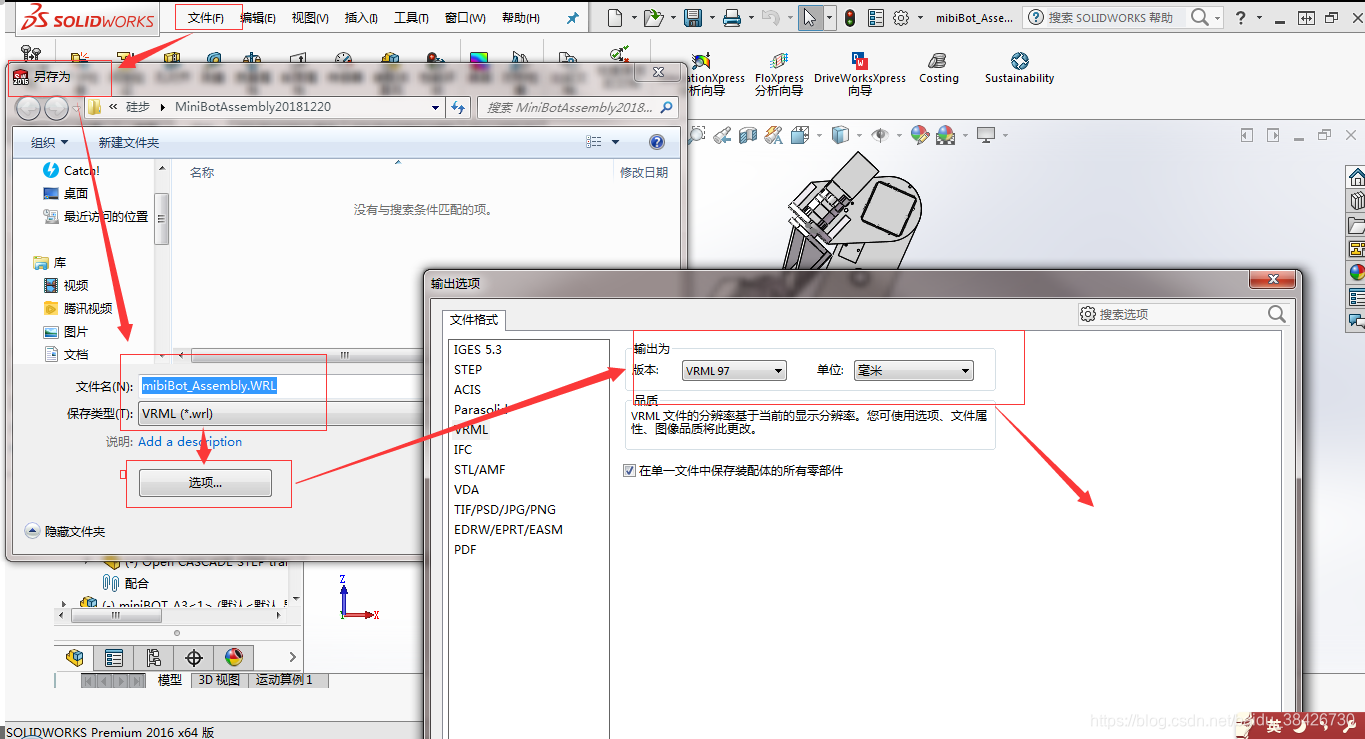Open the 插入(I) menu
Viewport: 1365px width, 739px height.
pos(361,18)
